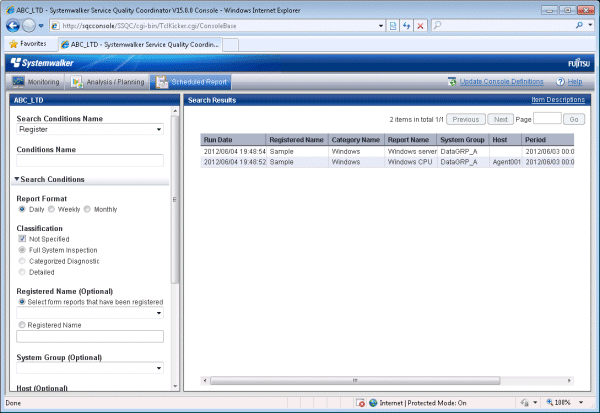The image size is (600, 413).
Task: Select Detailed classification
Action: tap(22, 272)
